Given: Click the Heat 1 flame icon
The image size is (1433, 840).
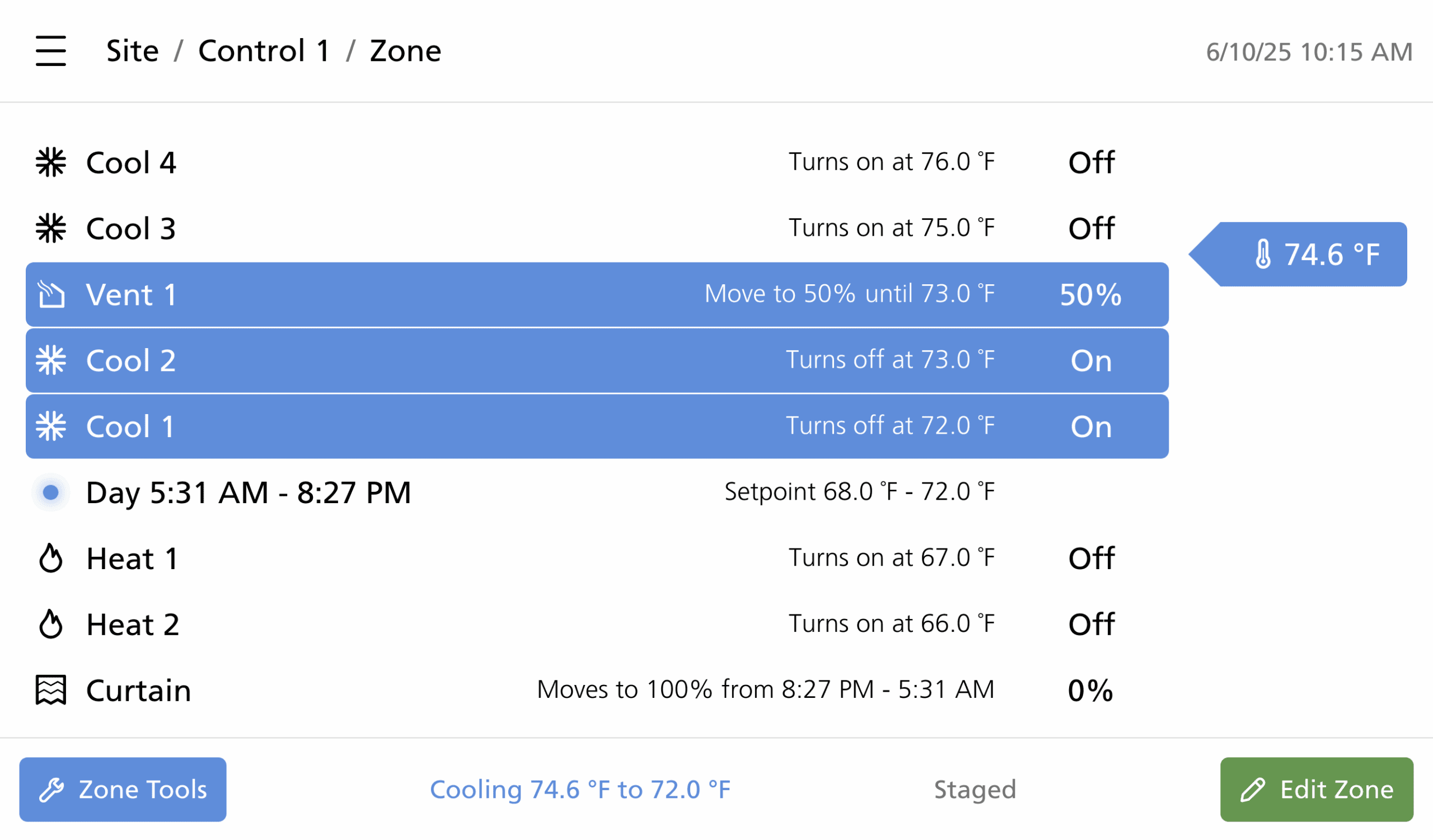Looking at the screenshot, I should tap(50, 558).
